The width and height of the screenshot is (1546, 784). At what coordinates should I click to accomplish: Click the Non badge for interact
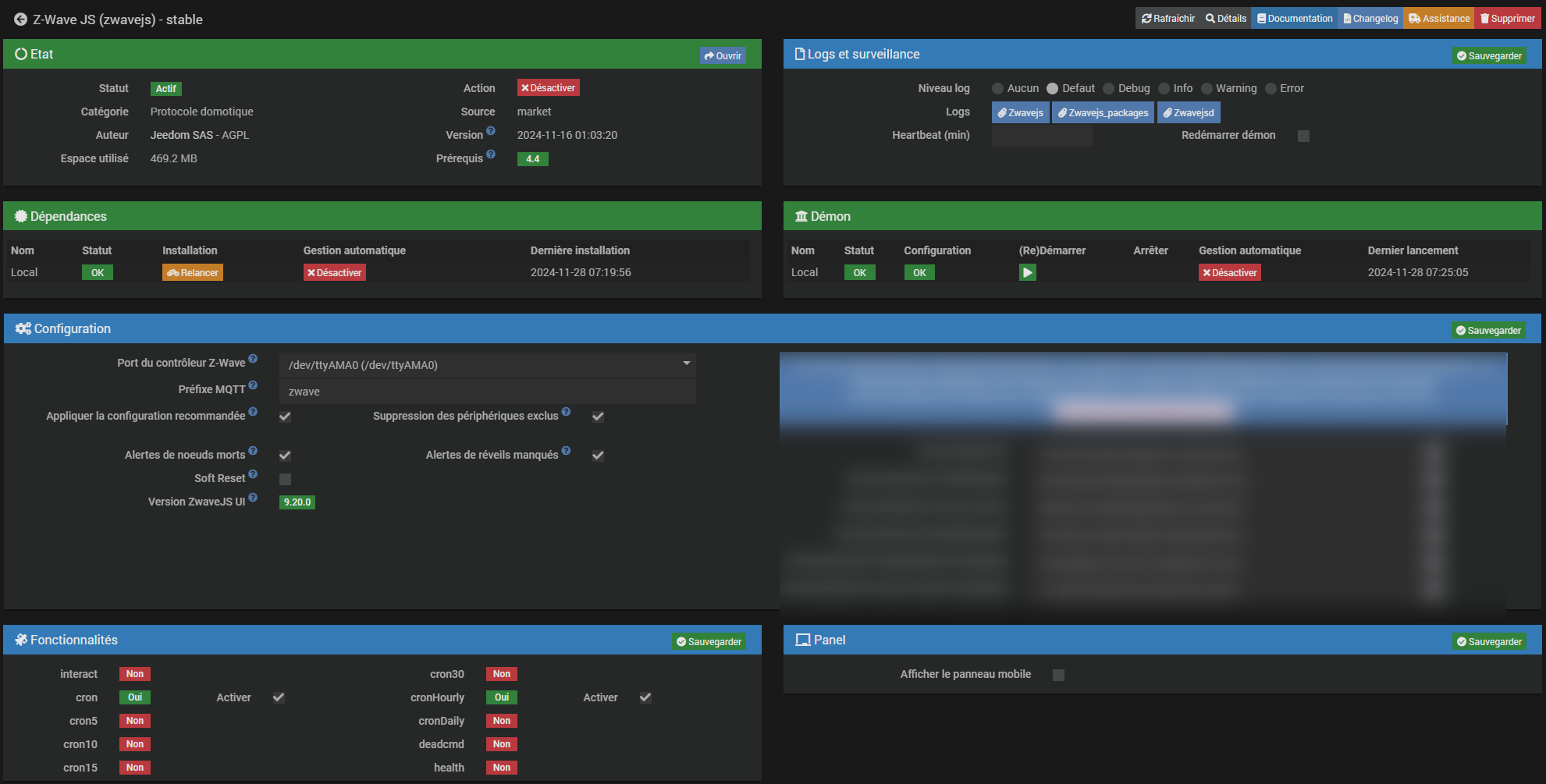pyautogui.click(x=135, y=674)
